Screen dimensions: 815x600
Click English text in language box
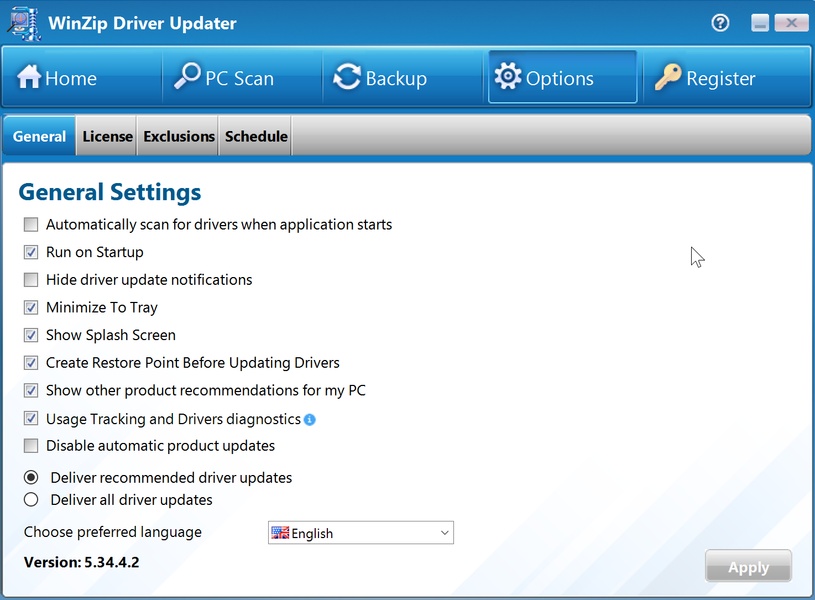point(312,533)
